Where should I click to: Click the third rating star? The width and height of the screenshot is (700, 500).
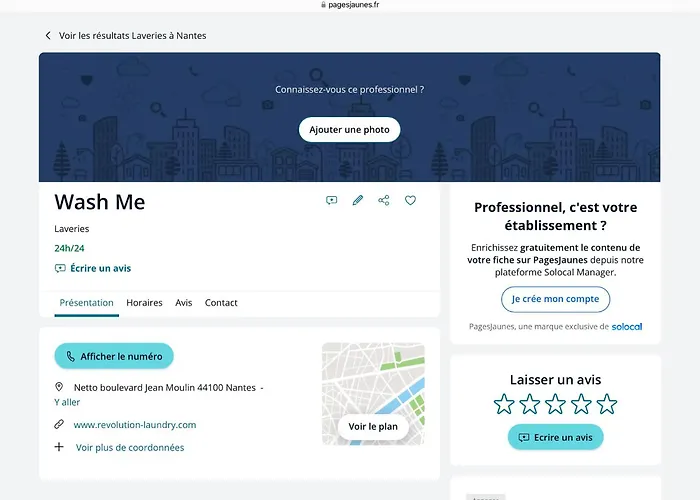pos(555,404)
